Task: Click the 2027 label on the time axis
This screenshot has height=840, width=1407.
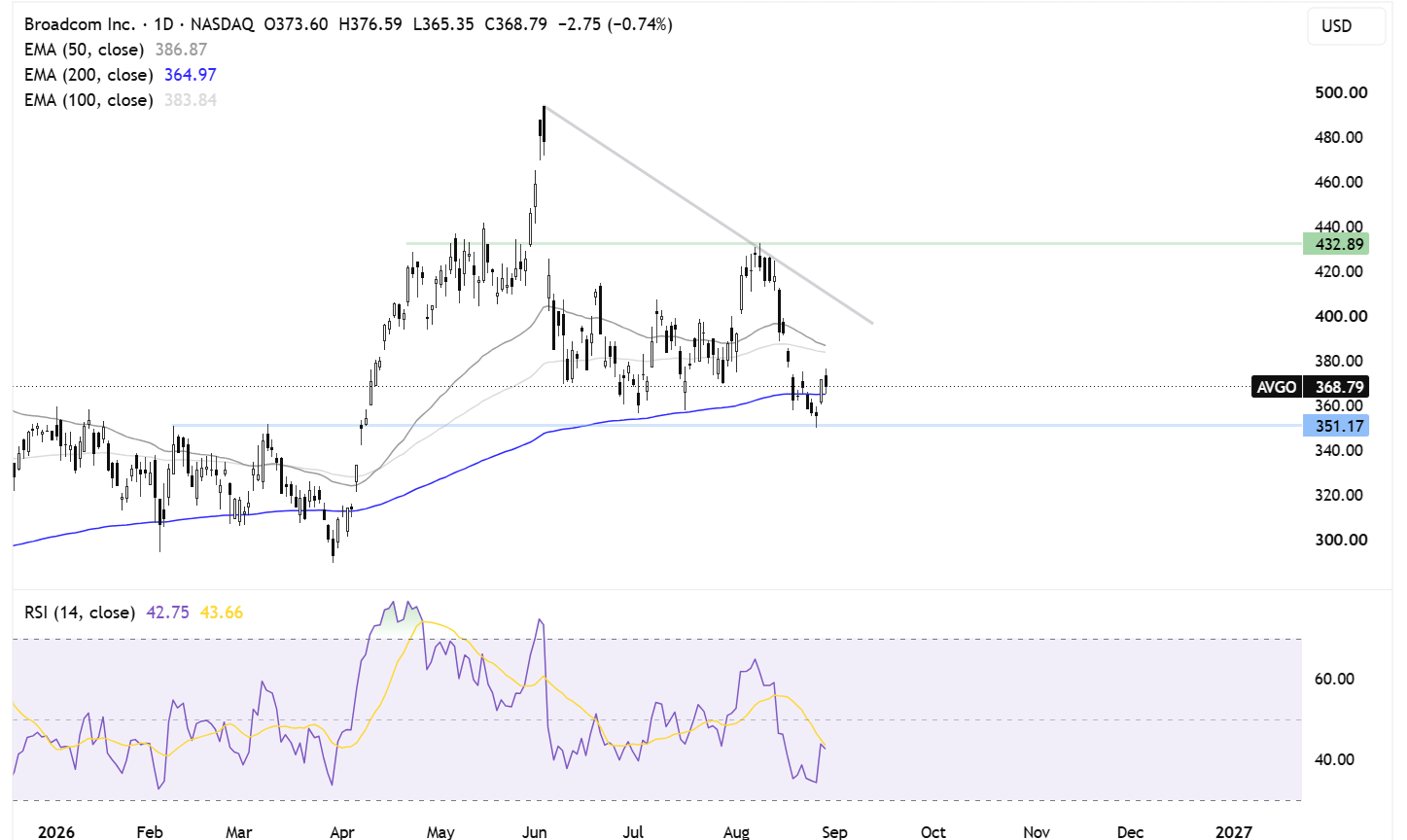Action: (x=1234, y=831)
